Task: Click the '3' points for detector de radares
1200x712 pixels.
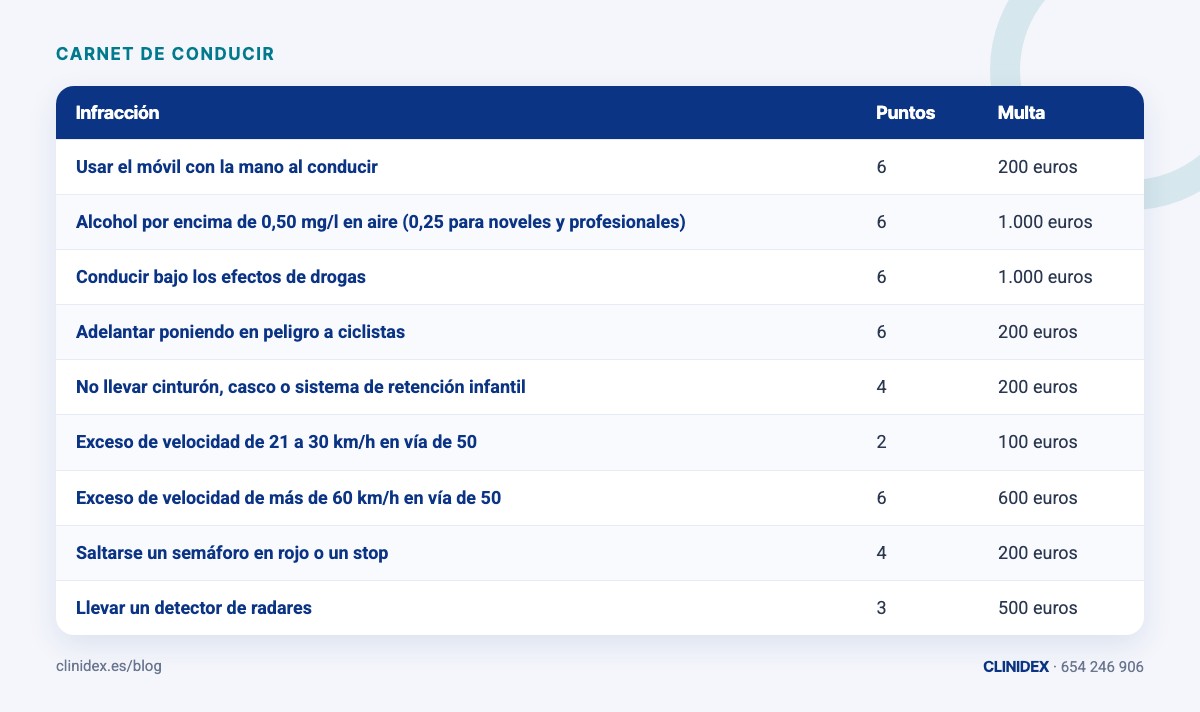Action: 881,608
